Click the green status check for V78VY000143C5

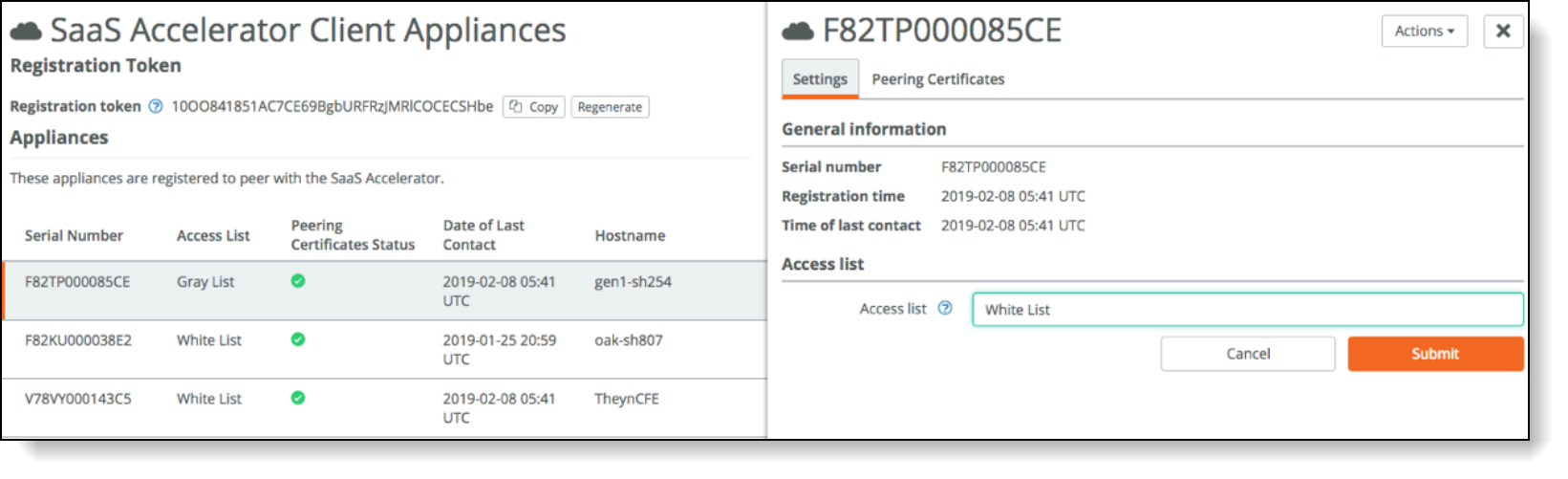pyautogui.click(x=298, y=398)
